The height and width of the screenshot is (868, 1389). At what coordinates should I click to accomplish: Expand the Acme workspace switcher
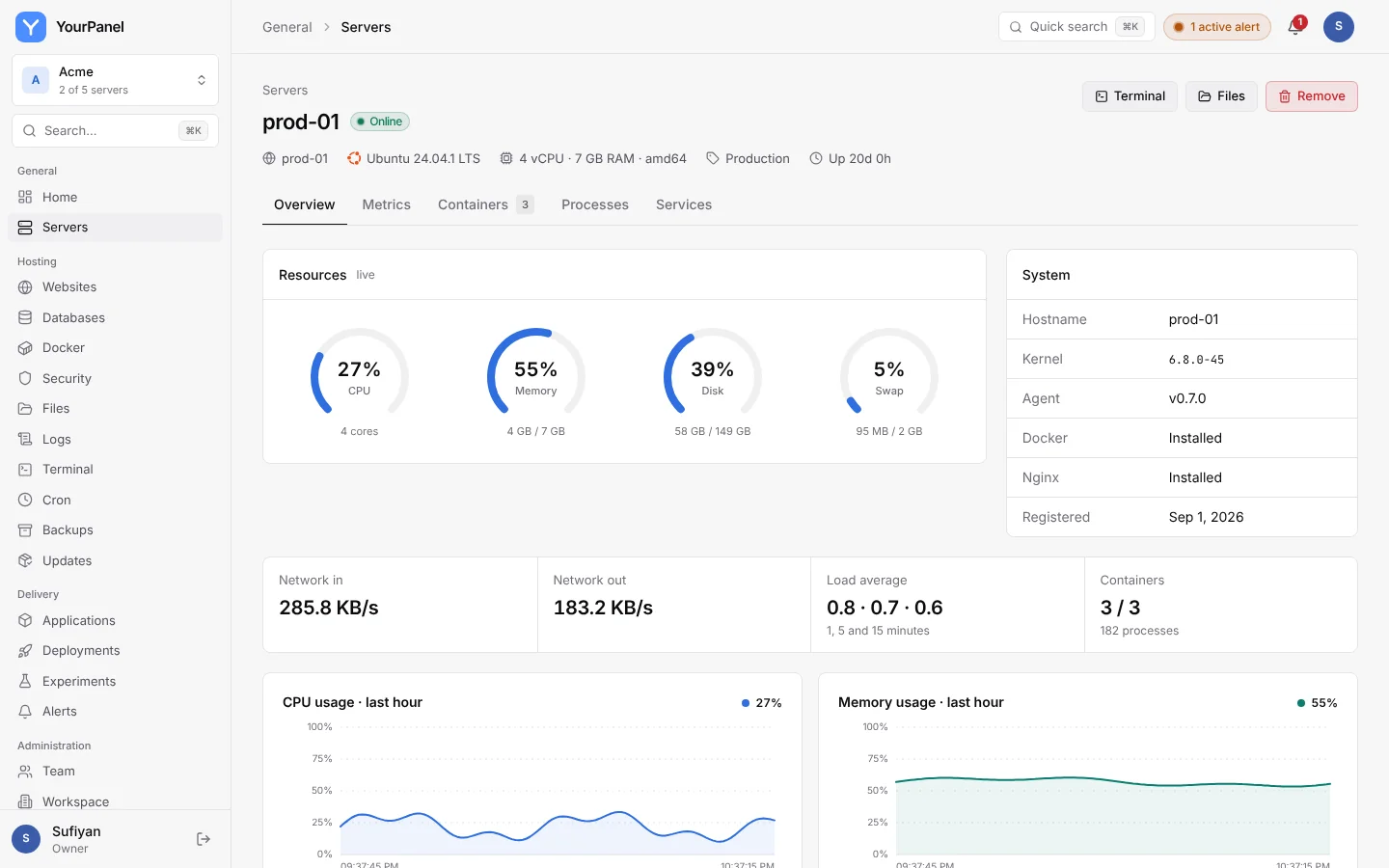tap(115, 80)
